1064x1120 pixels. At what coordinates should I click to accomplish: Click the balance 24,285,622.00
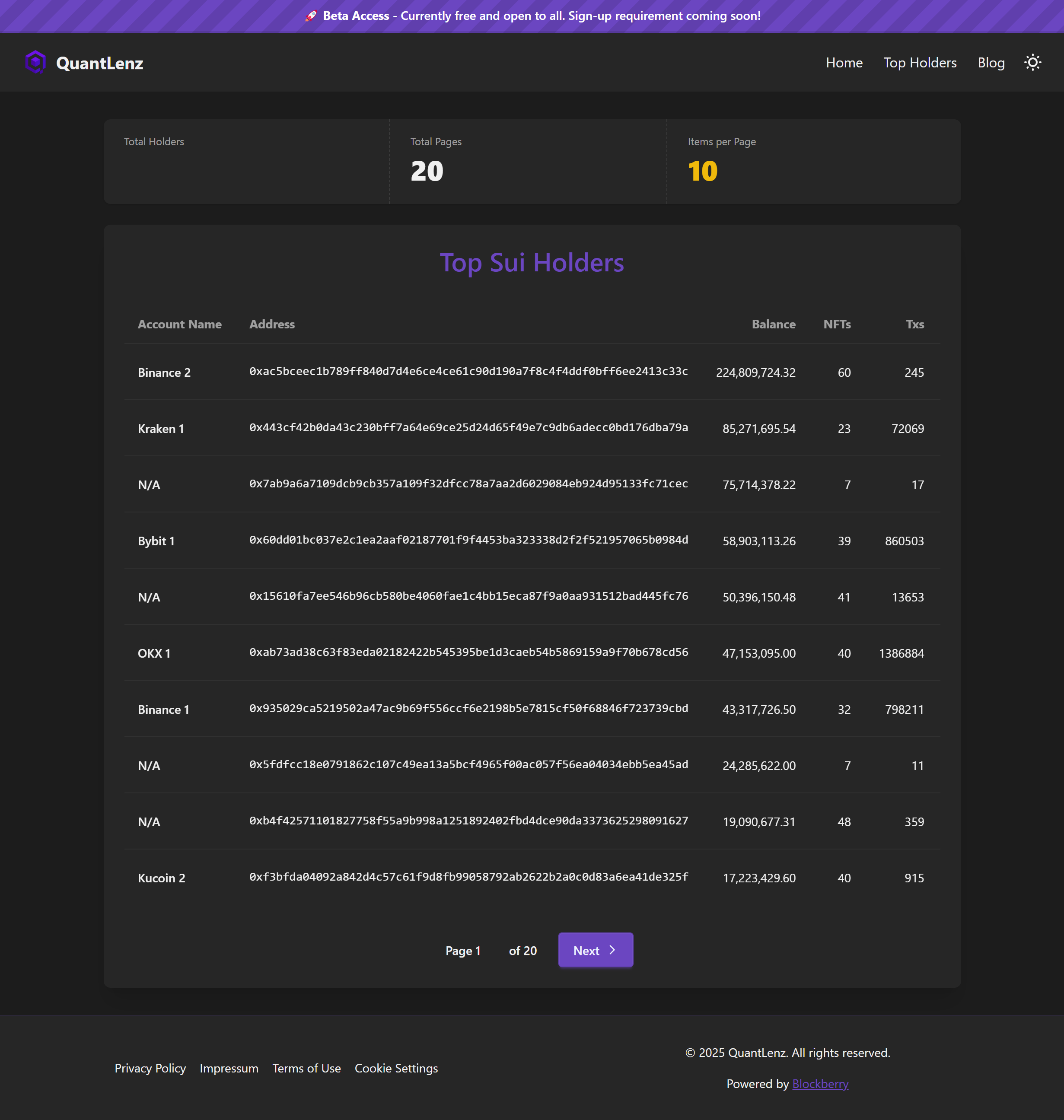pyautogui.click(x=759, y=766)
